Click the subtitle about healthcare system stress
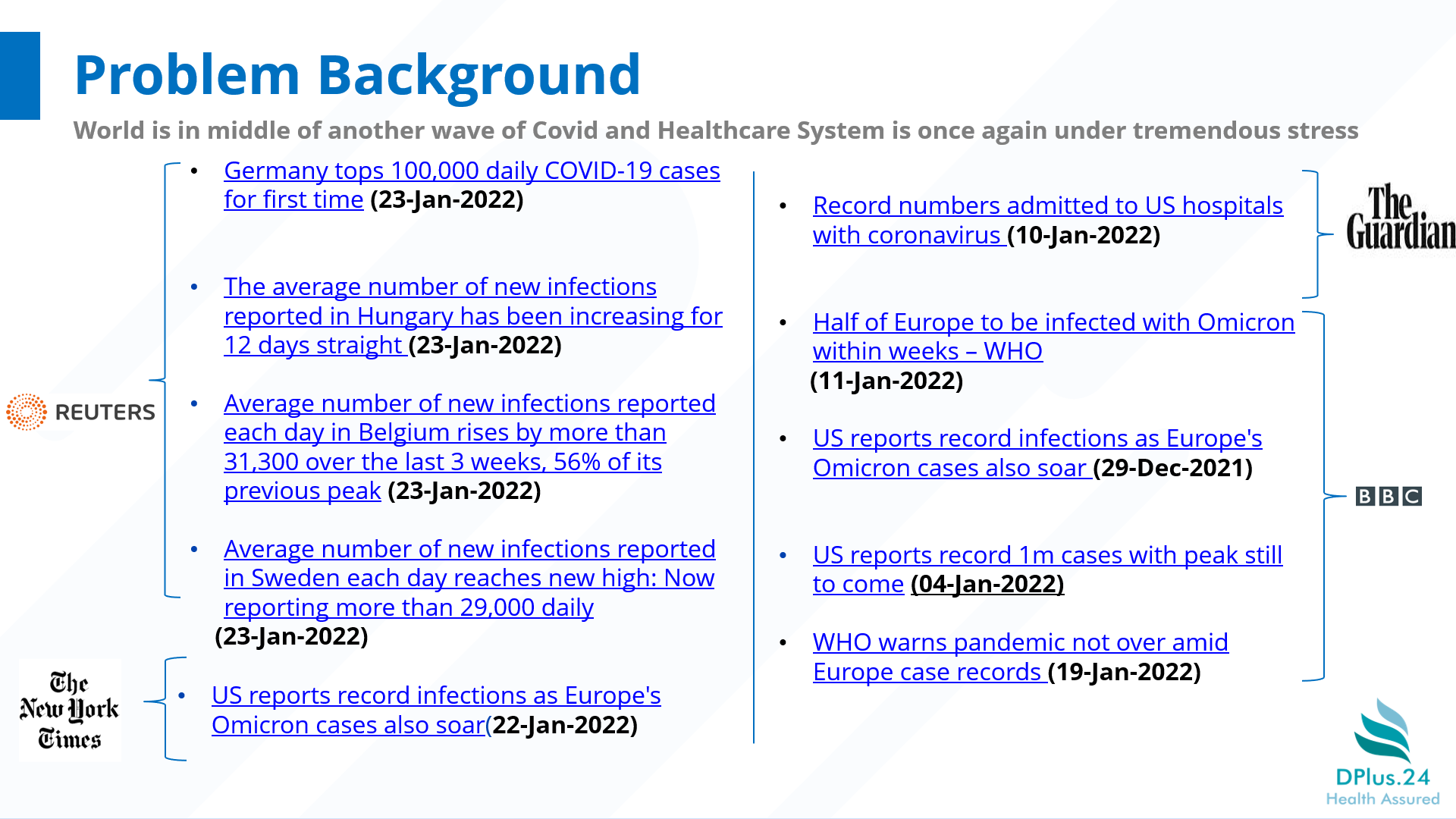This screenshot has height=819, width=1456. [x=715, y=130]
